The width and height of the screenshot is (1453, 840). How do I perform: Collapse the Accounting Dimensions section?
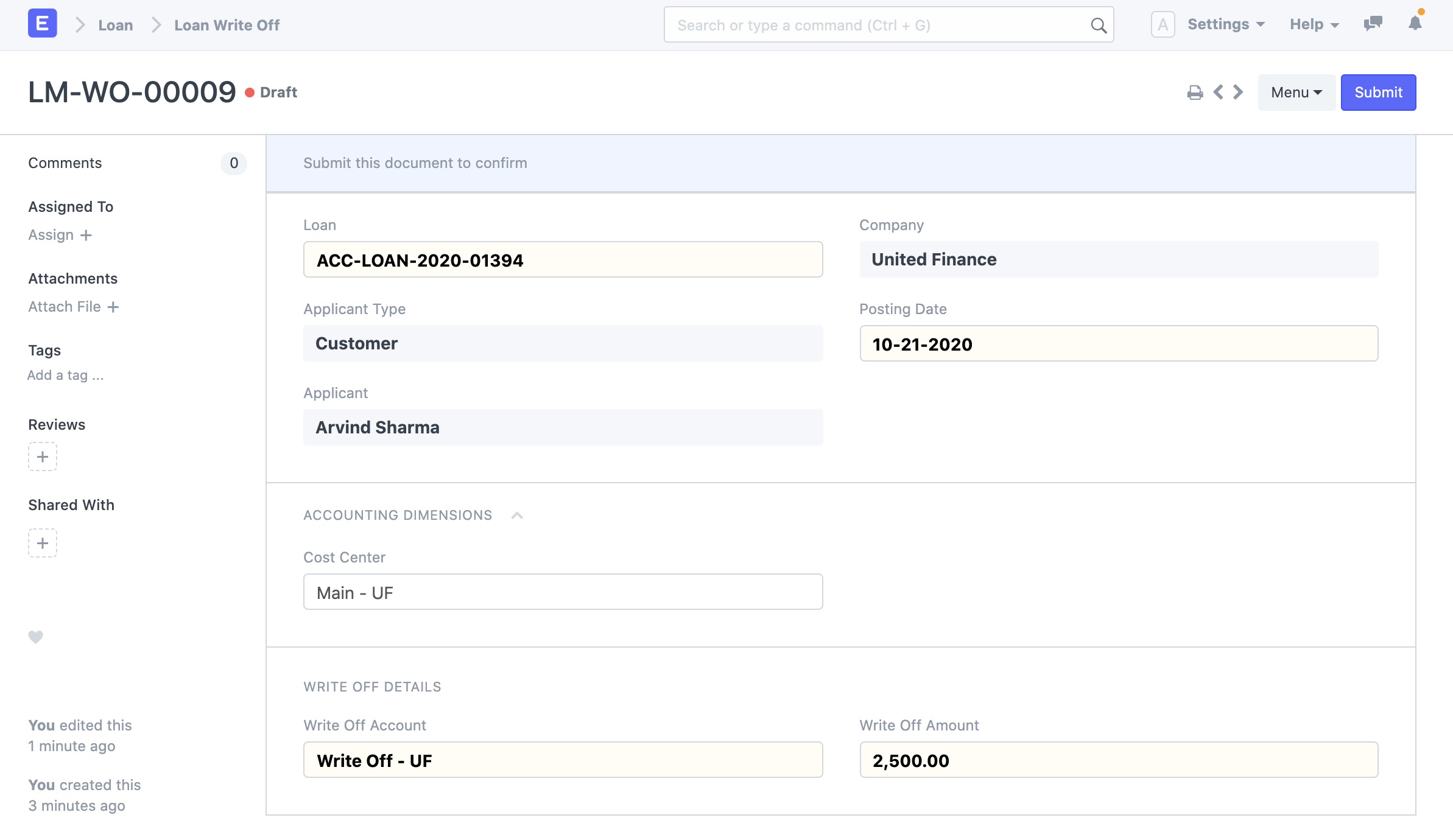click(x=517, y=515)
